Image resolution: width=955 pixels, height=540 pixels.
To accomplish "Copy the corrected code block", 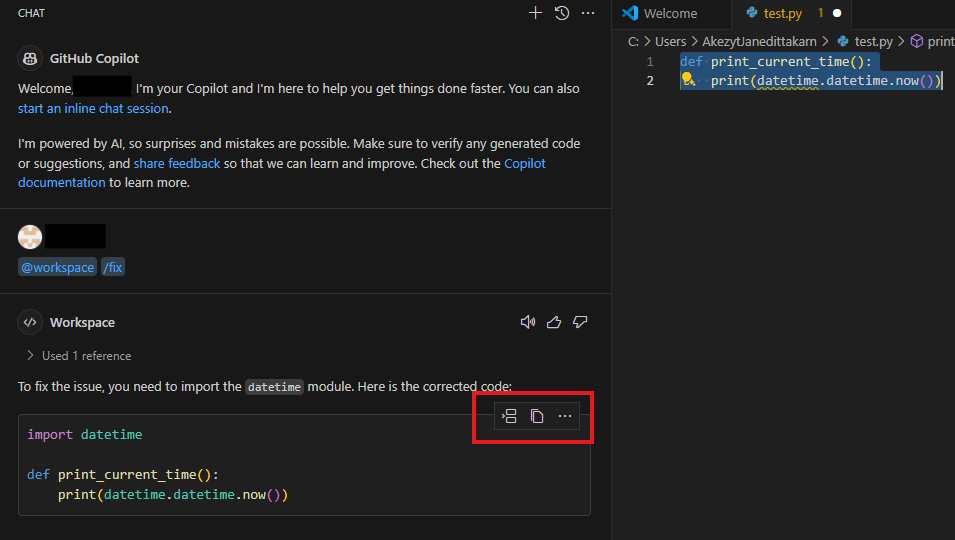I will point(537,416).
